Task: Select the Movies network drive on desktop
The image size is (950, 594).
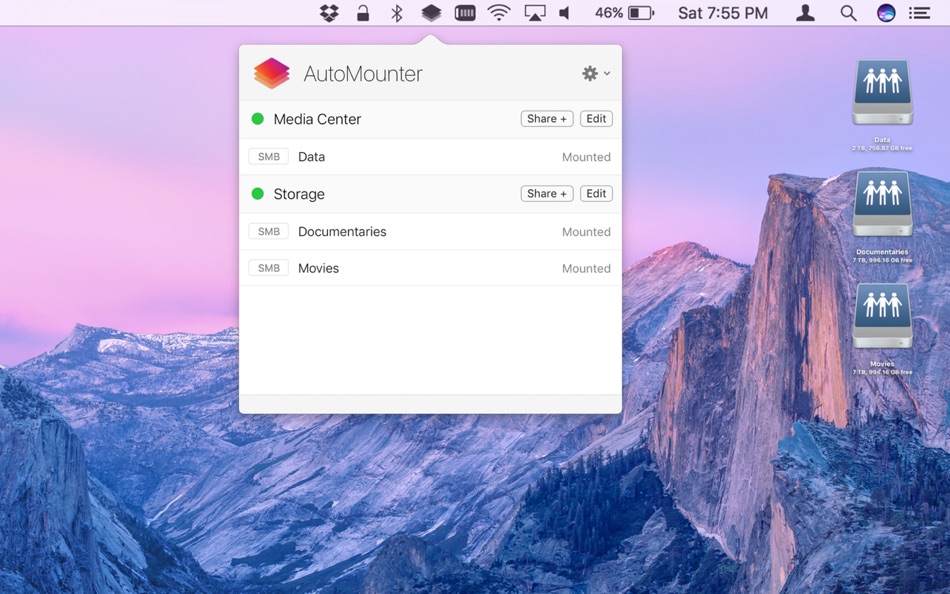Action: pyautogui.click(x=882, y=329)
